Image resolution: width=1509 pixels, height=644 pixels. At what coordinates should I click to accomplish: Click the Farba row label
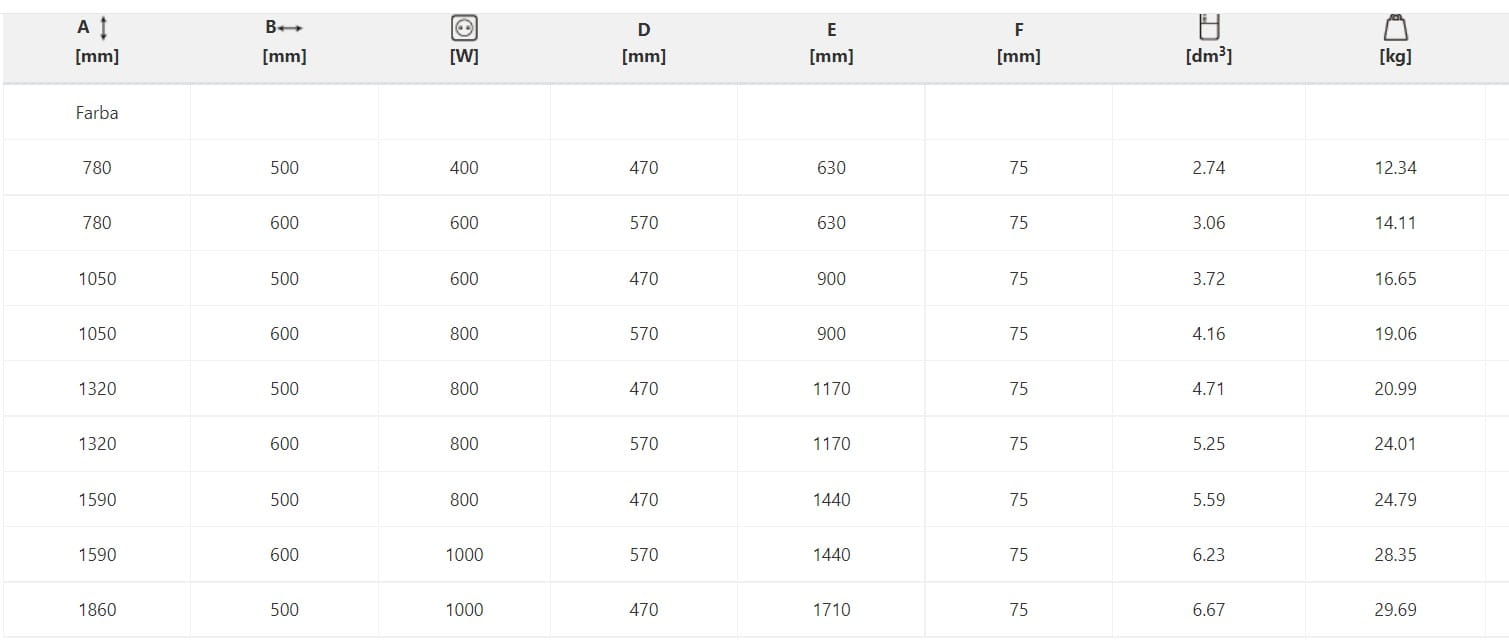point(97,113)
